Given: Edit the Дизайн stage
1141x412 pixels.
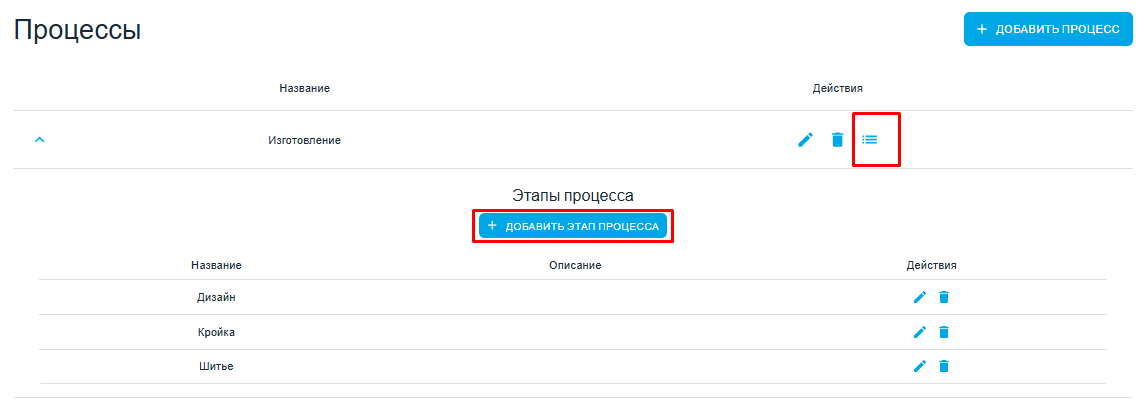Looking at the screenshot, I should (920, 297).
